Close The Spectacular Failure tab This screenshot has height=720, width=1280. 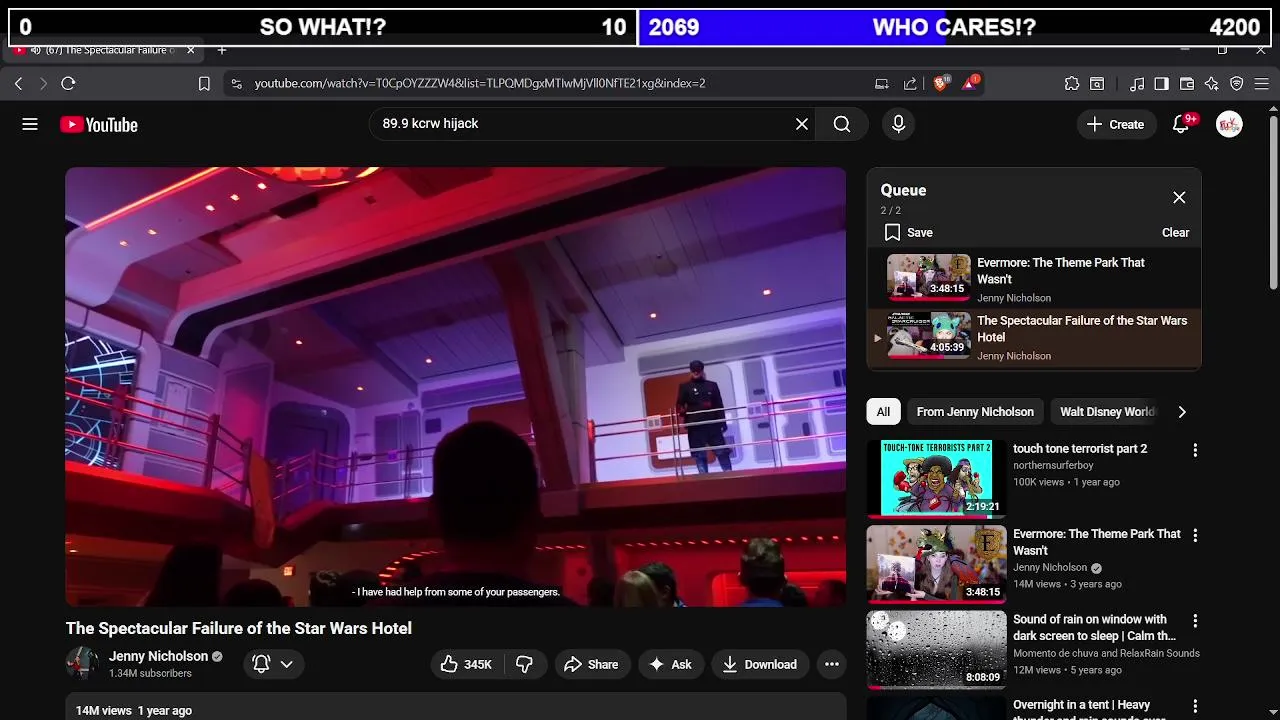pyautogui.click(x=190, y=50)
